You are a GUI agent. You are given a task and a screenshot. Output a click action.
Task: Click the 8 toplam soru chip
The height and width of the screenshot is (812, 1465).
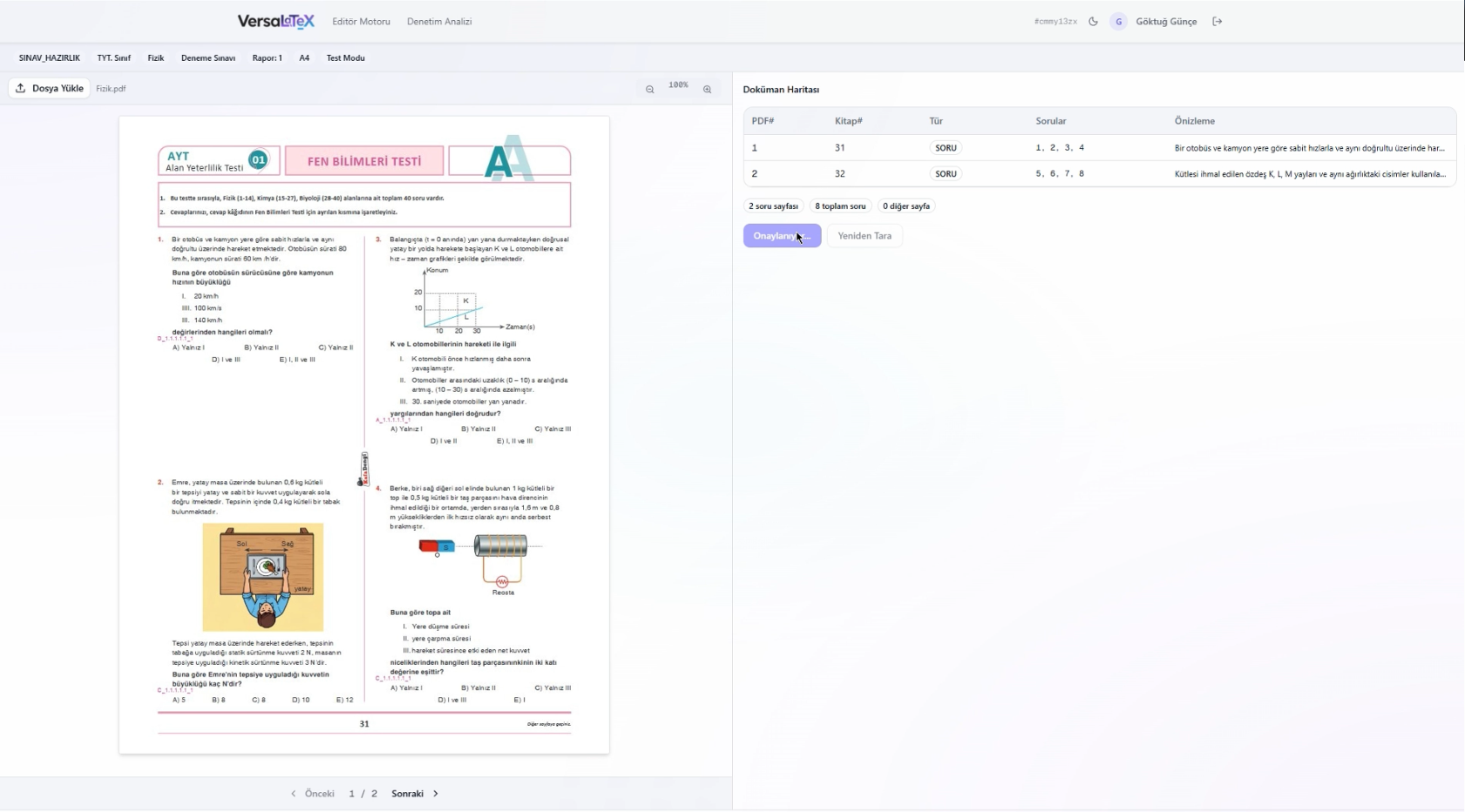coord(840,206)
